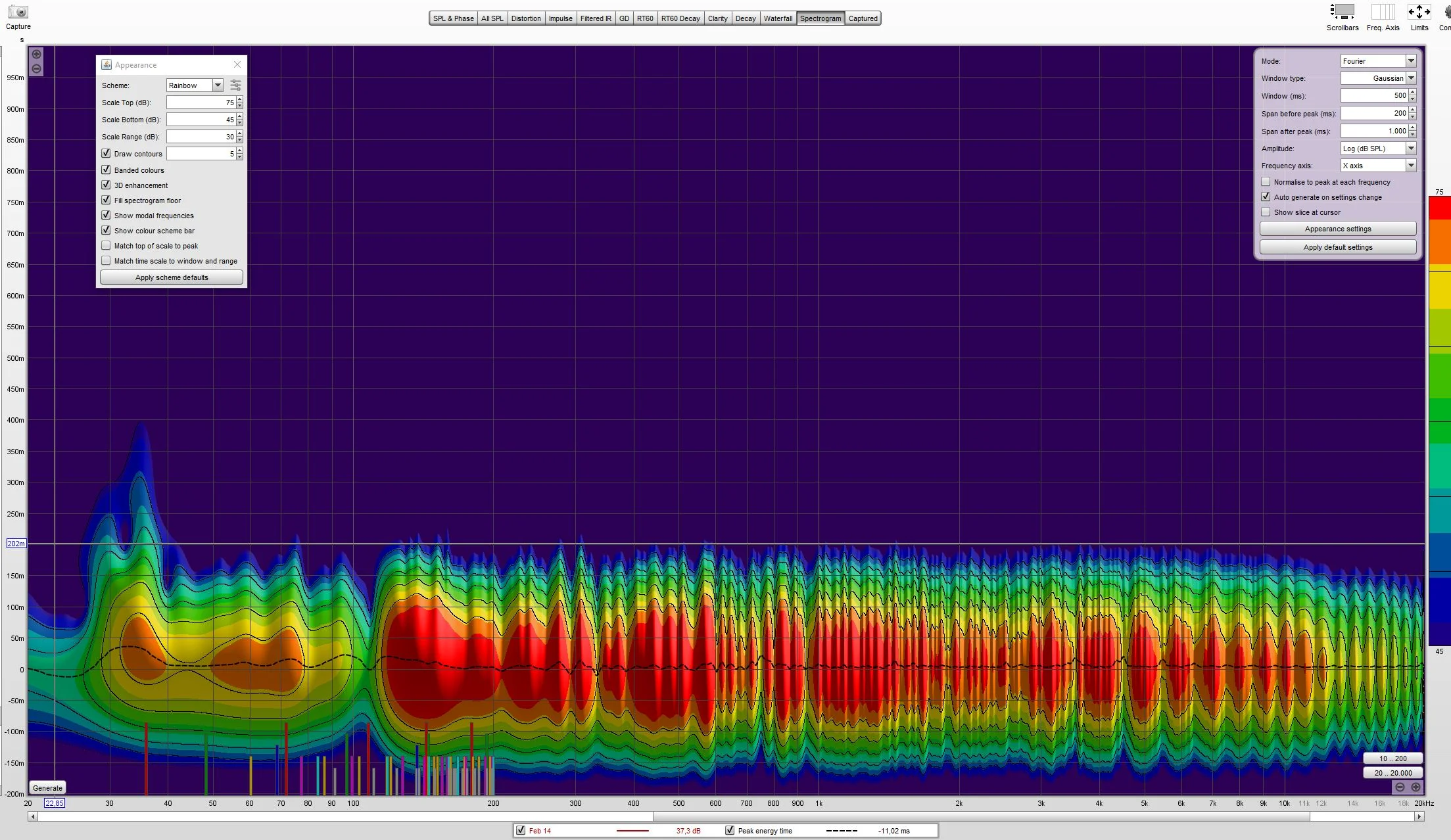The width and height of the screenshot is (1451, 840).
Task: Enable Normalise to peak at each frequency
Action: click(x=1266, y=182)
